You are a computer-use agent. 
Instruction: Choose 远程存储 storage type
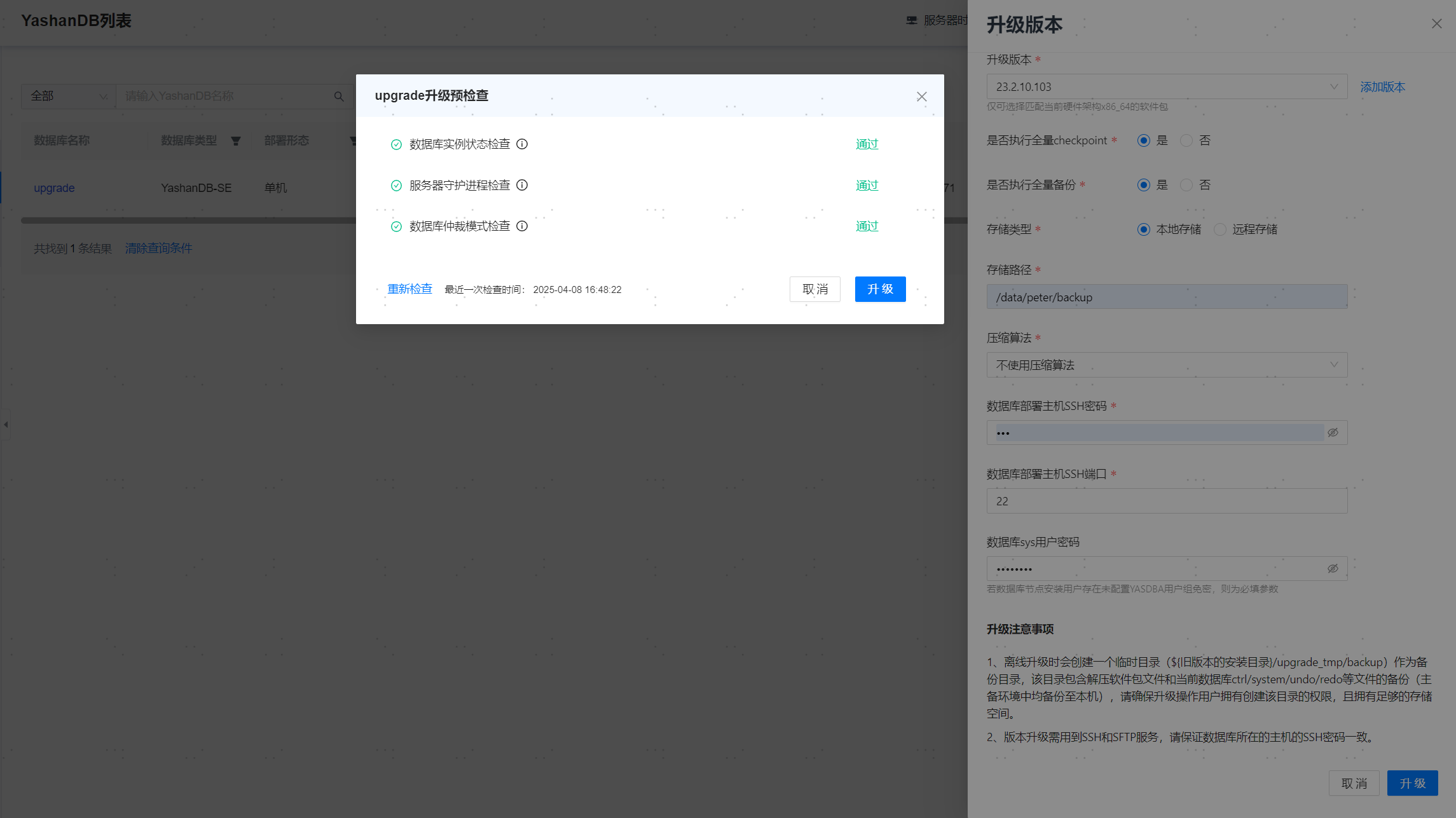coord(1220,229)
